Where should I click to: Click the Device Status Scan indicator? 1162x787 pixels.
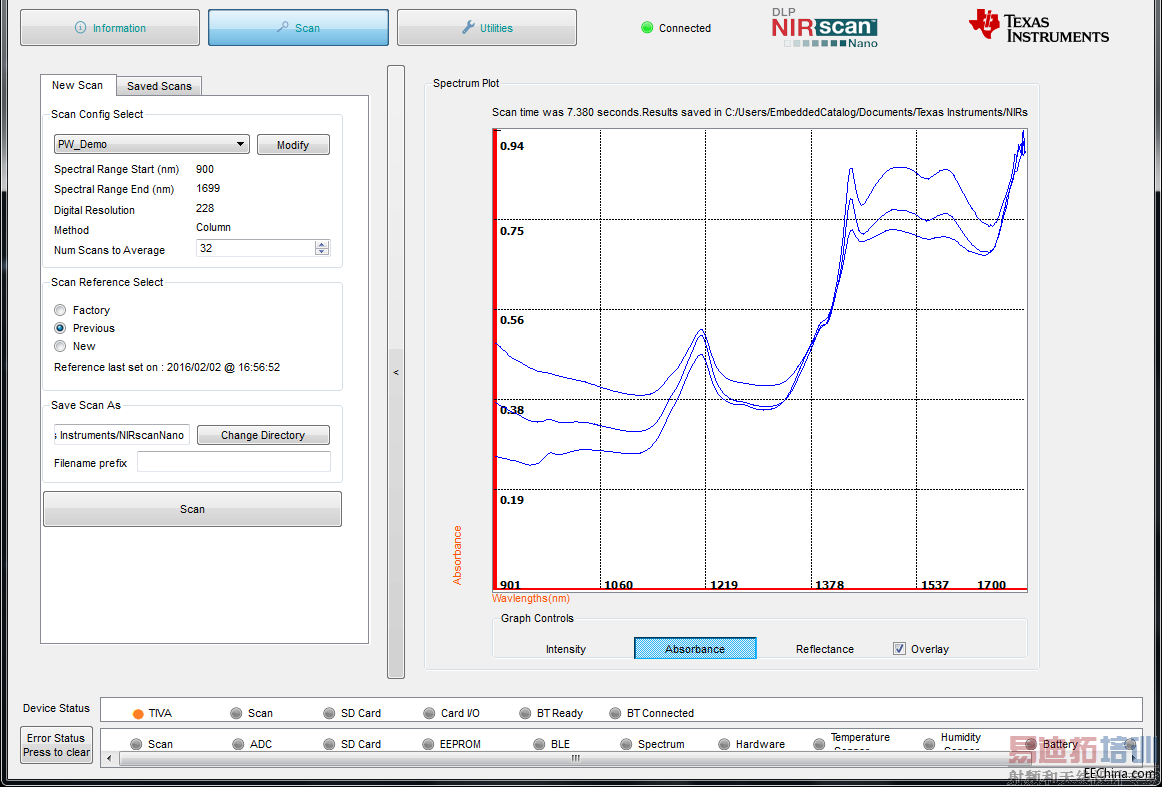click(x=236, y=714)
